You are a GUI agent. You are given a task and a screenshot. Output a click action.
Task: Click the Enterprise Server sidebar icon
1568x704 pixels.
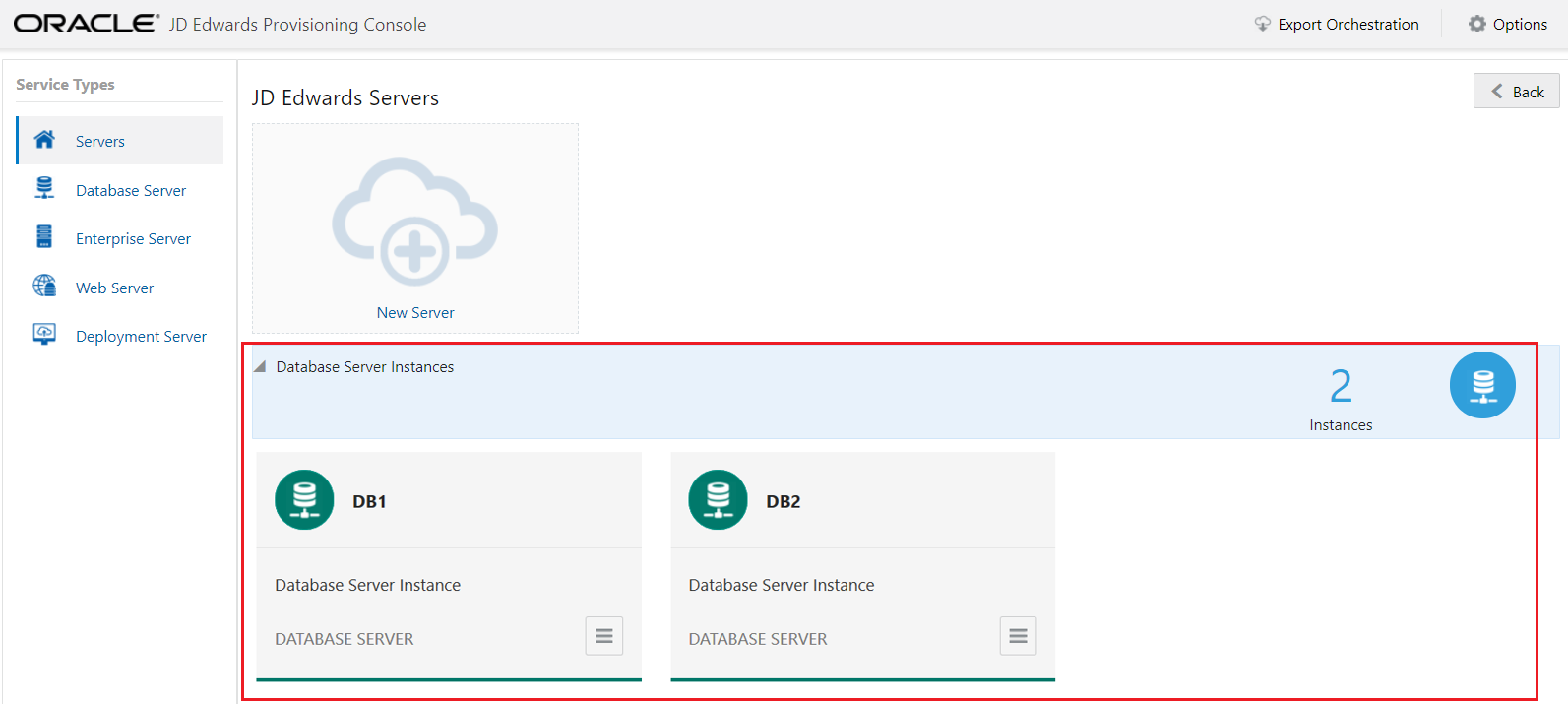click(44, 236)
